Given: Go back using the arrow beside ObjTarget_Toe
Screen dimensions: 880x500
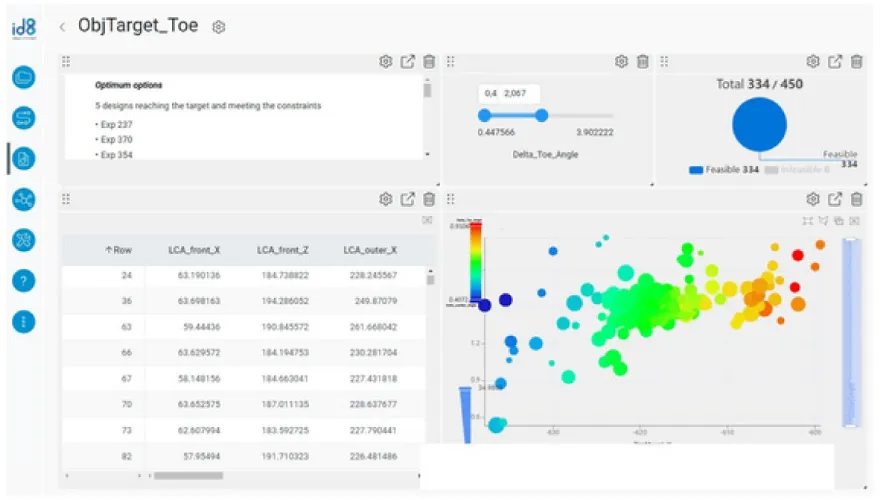Looking at the screenshot, I should 62,28.
